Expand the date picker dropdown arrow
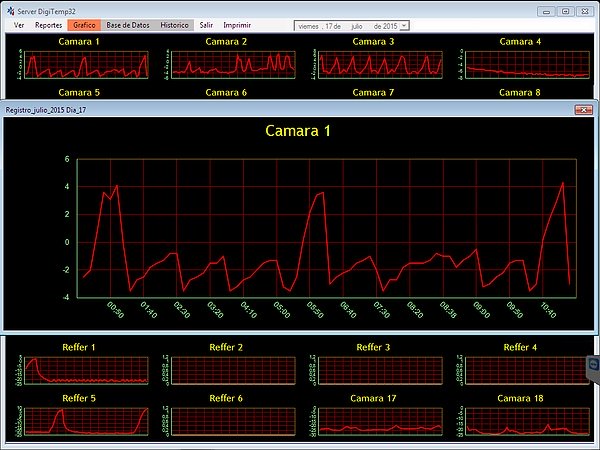 click(404, 25)
